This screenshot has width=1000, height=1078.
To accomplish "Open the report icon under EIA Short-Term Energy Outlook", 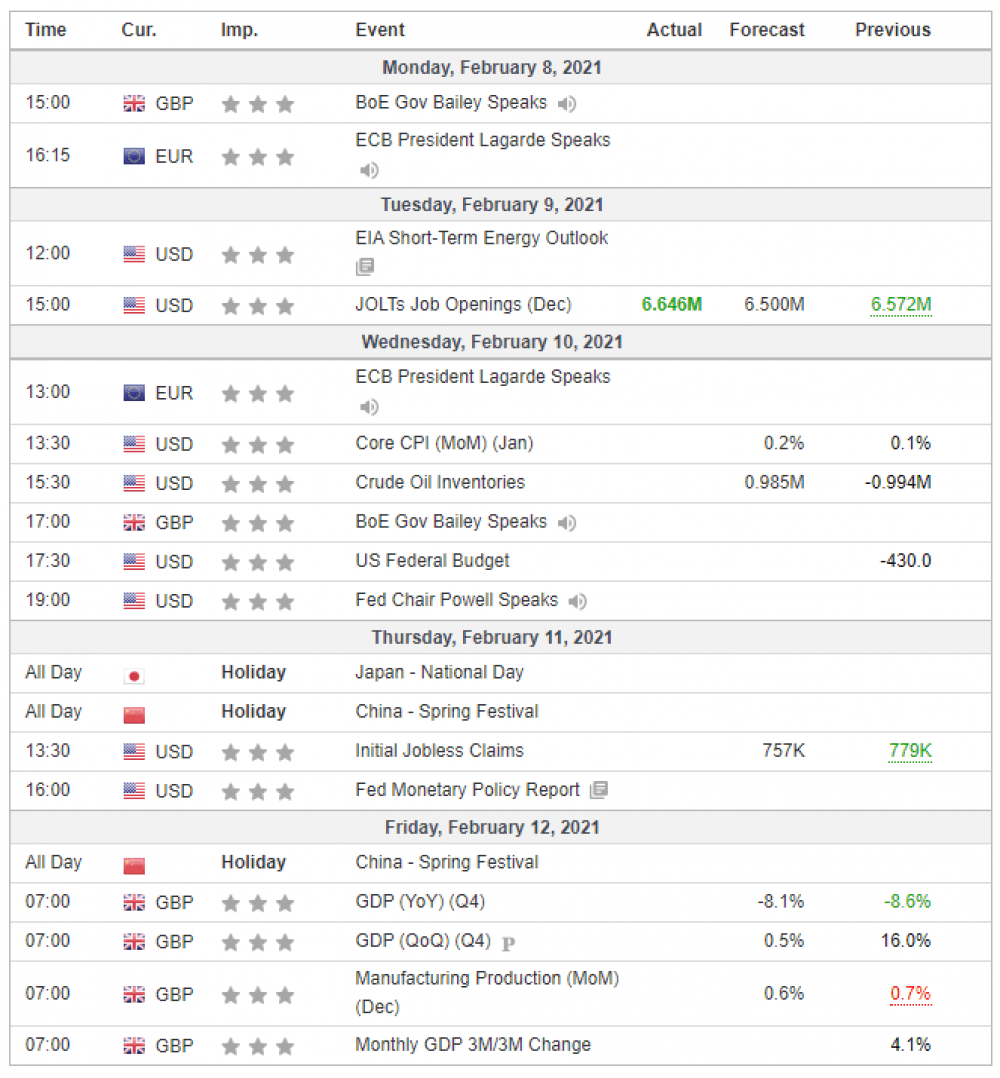I will tap(365, 267).
